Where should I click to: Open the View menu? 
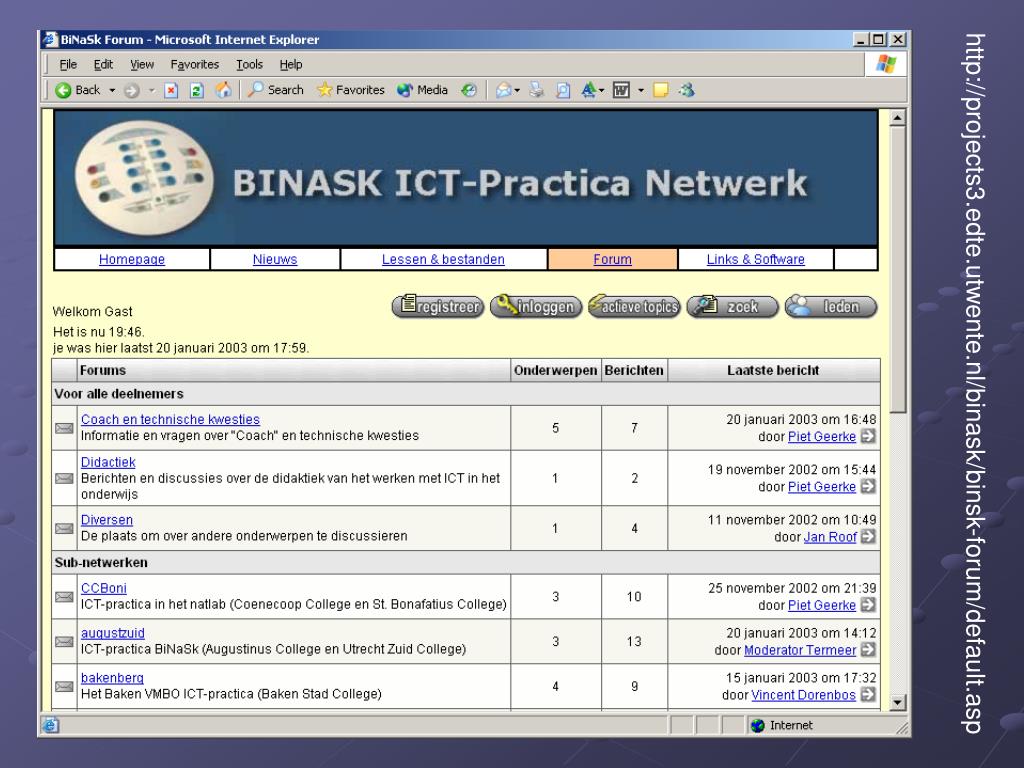[142, 65]
